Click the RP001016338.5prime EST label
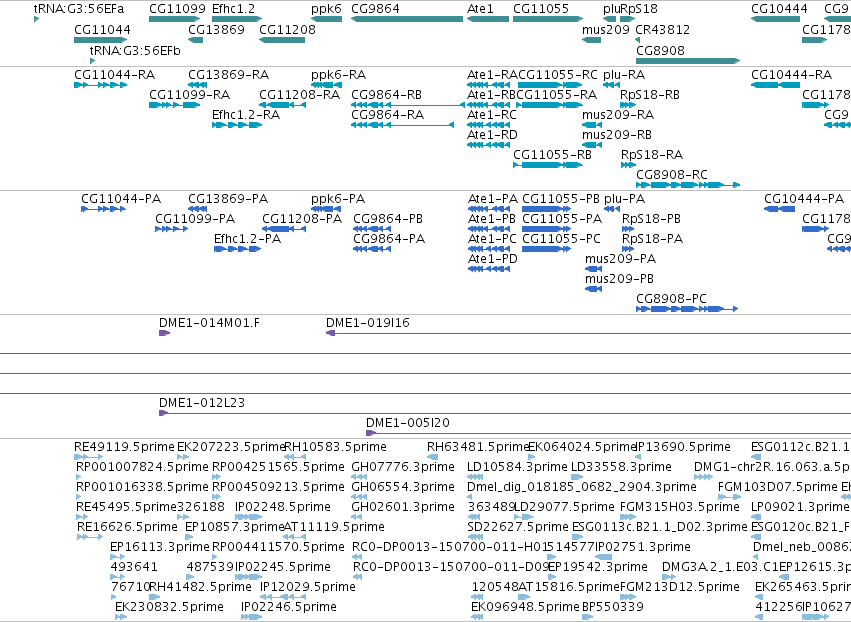This screenshot has width=851, height=622. click(x=142, y=487)
